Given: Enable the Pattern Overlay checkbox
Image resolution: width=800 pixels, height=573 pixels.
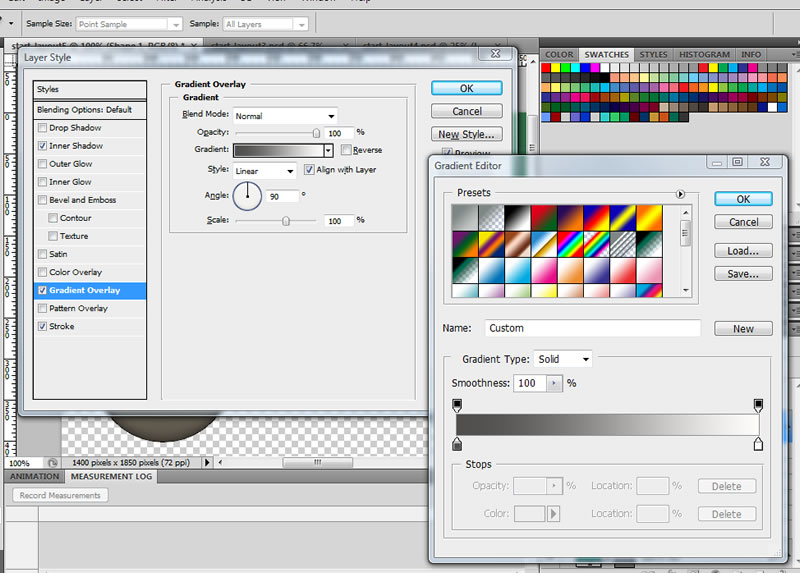Looking at the screenshot, I should pos(42,308).
